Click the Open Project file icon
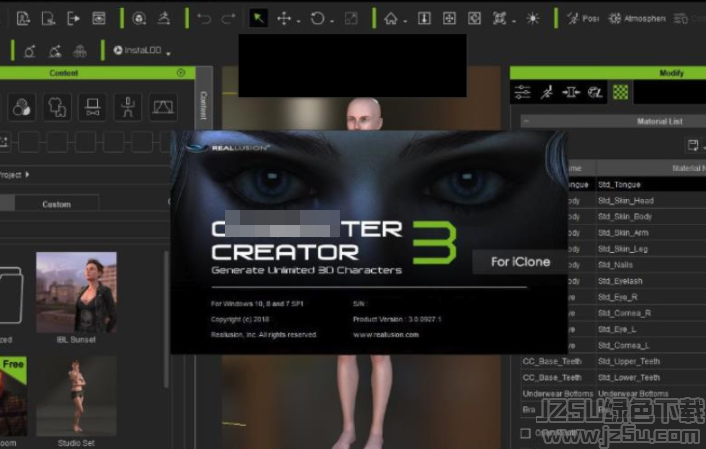 48,18
